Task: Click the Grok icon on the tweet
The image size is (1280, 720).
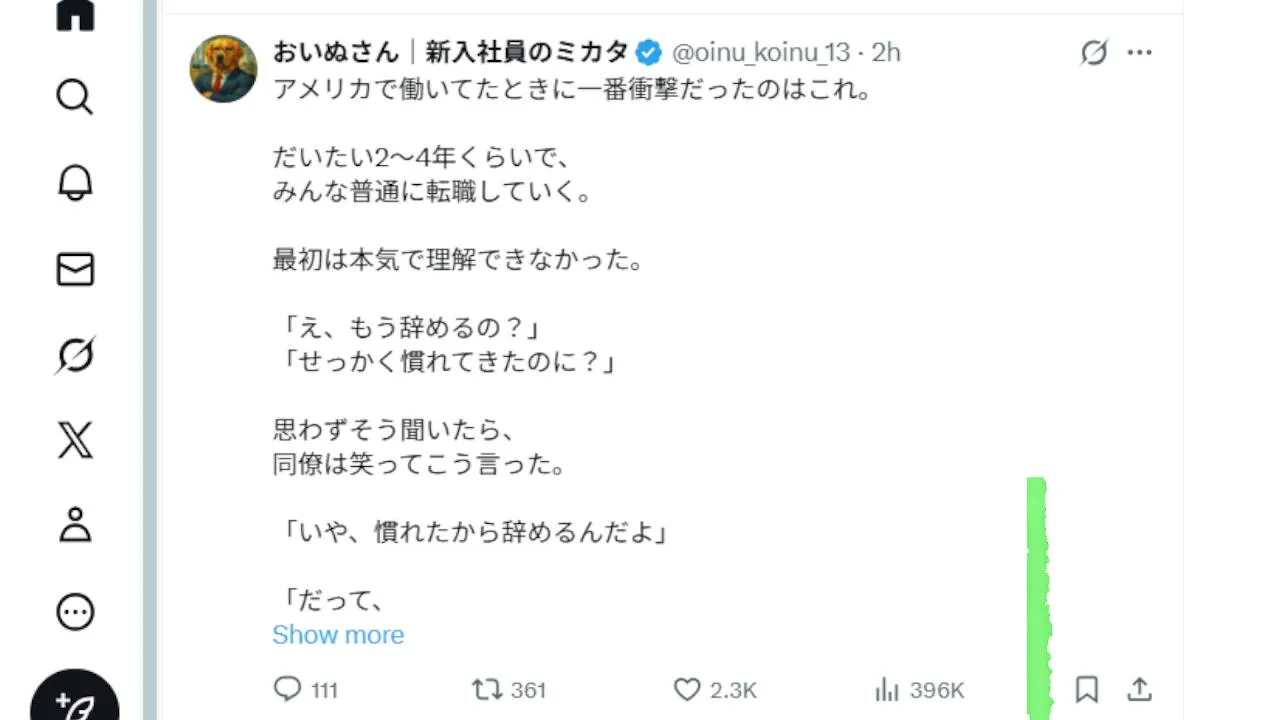Action: click(x=1094, y=52)
